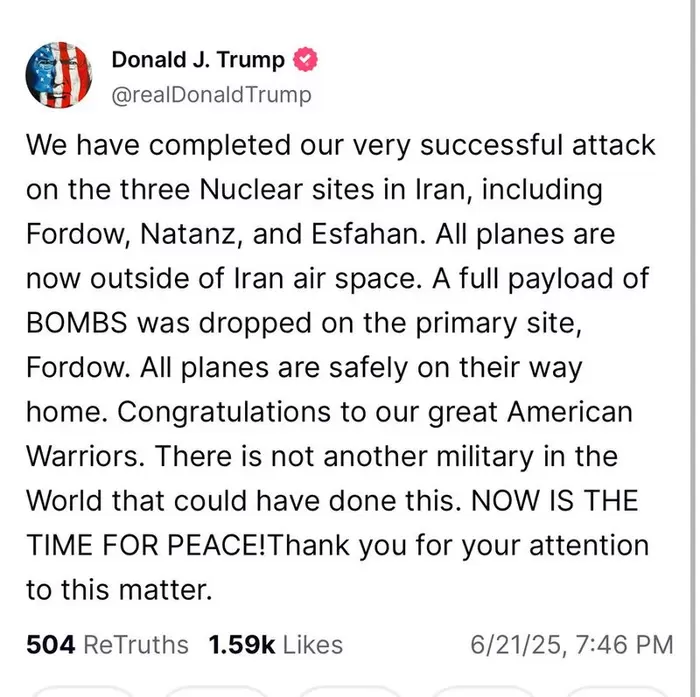View the ReTruths label list

[135, 645]
